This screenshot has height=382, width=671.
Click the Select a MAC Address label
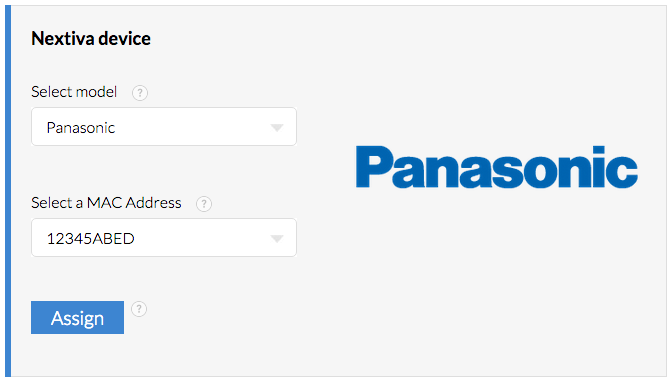coord(106,203)
